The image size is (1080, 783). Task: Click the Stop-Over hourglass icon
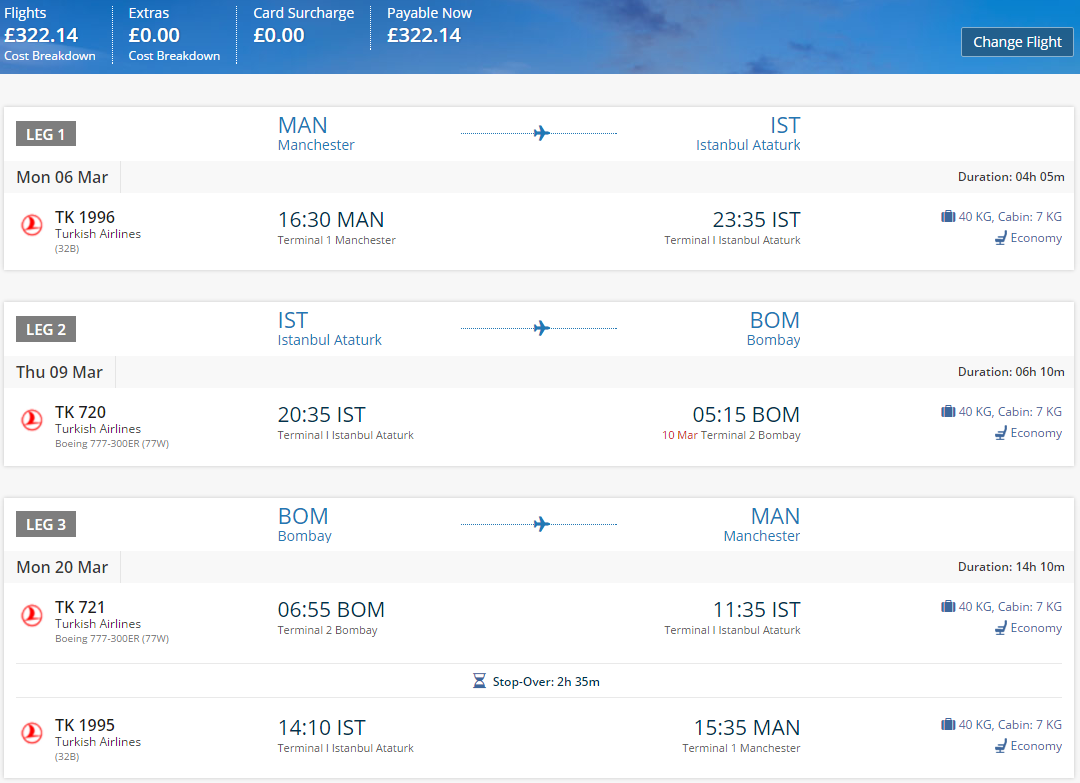tap(479, 681)
